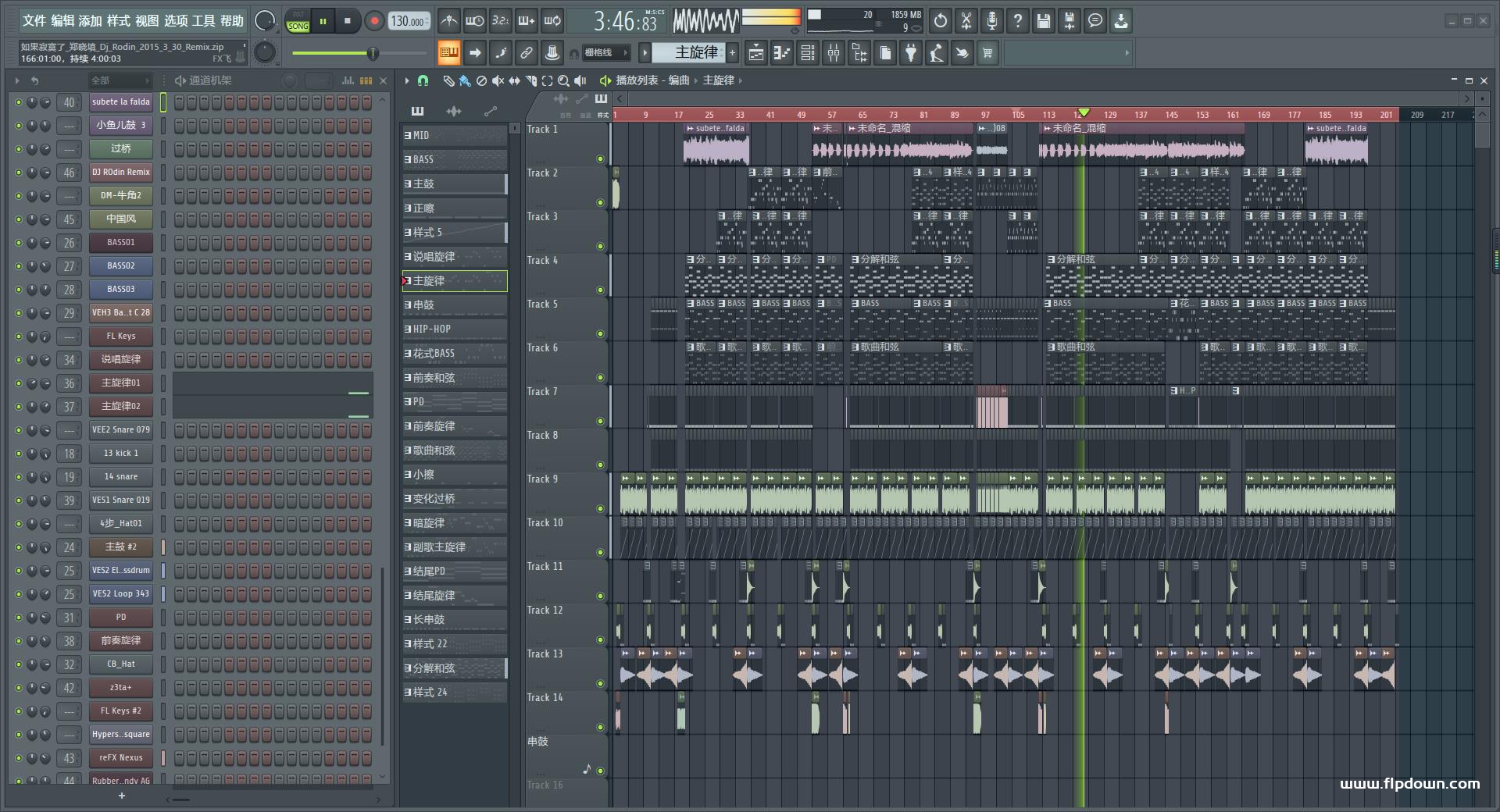The width and height of the screenshot is (1500, 812).
Task: Mute Track 13 in the playlist
Action: pyautogui.click(x=600, y=684)
